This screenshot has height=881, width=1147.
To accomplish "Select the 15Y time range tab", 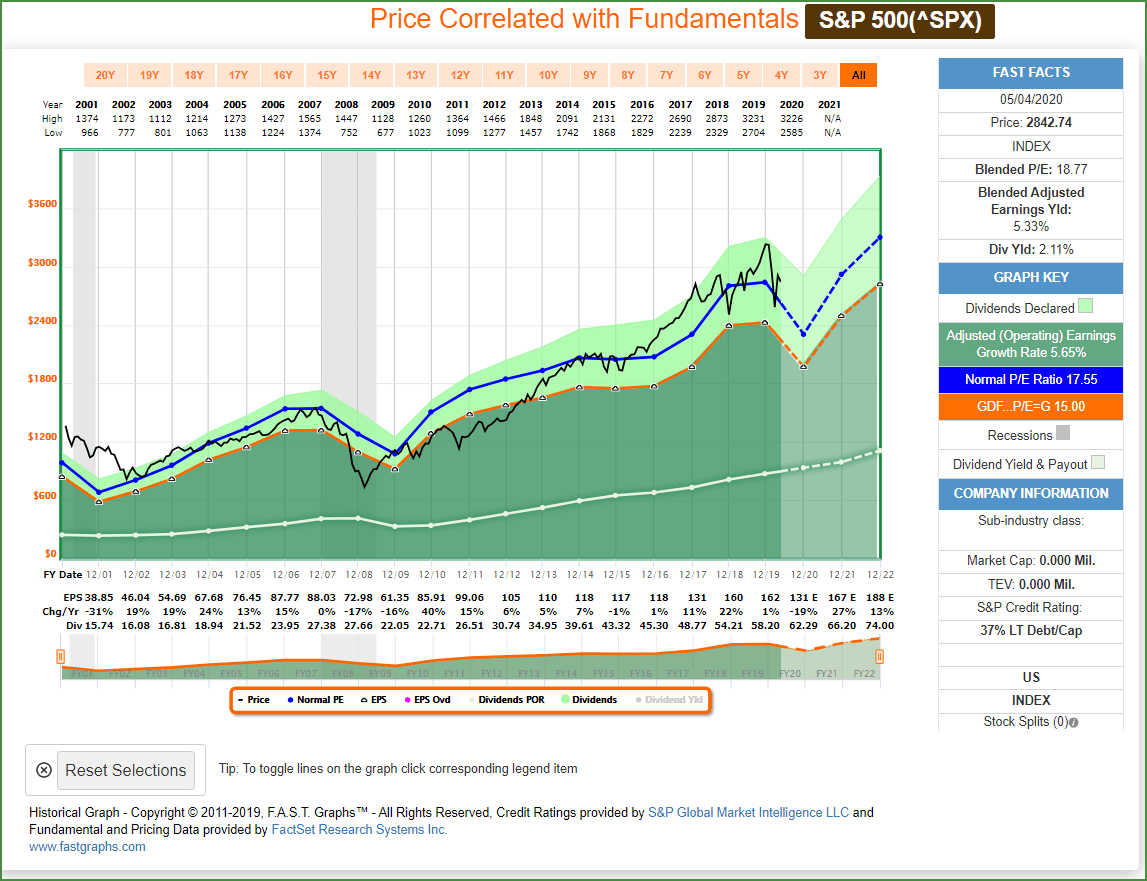I will 327,75.
